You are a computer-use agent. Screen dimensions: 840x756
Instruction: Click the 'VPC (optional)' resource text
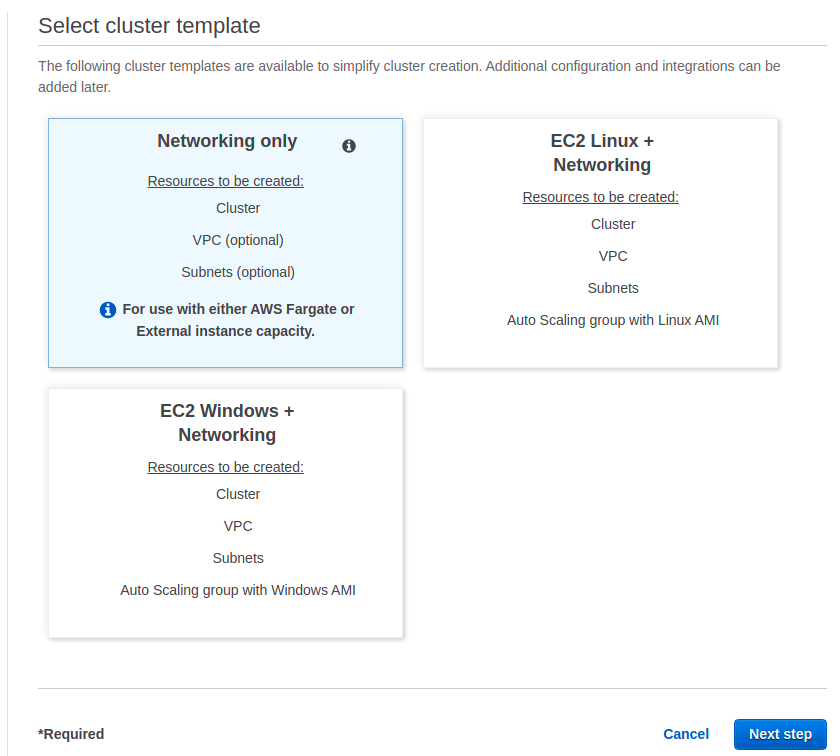coord(238,240)
